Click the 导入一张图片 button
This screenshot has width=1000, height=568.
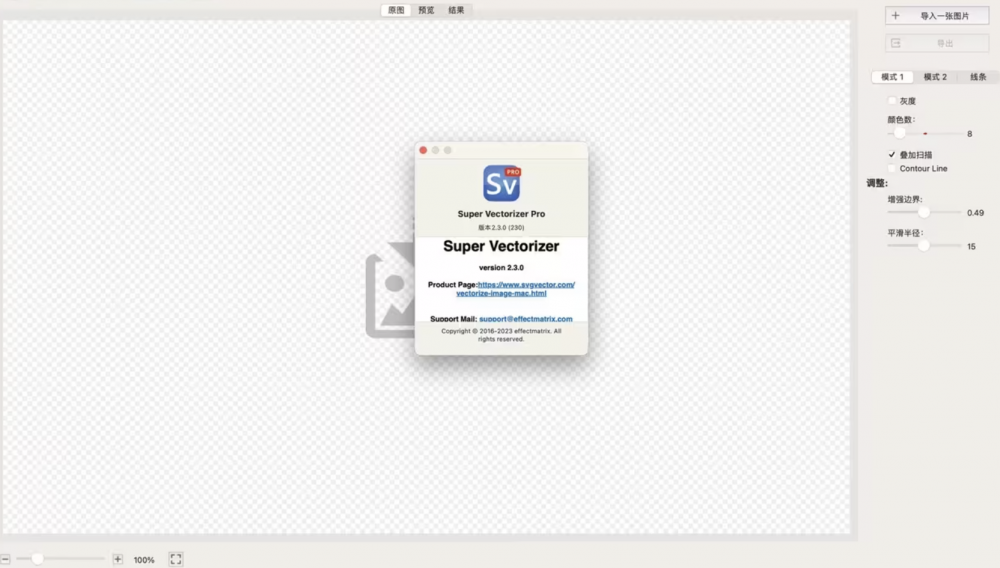[x=937, y=16]
